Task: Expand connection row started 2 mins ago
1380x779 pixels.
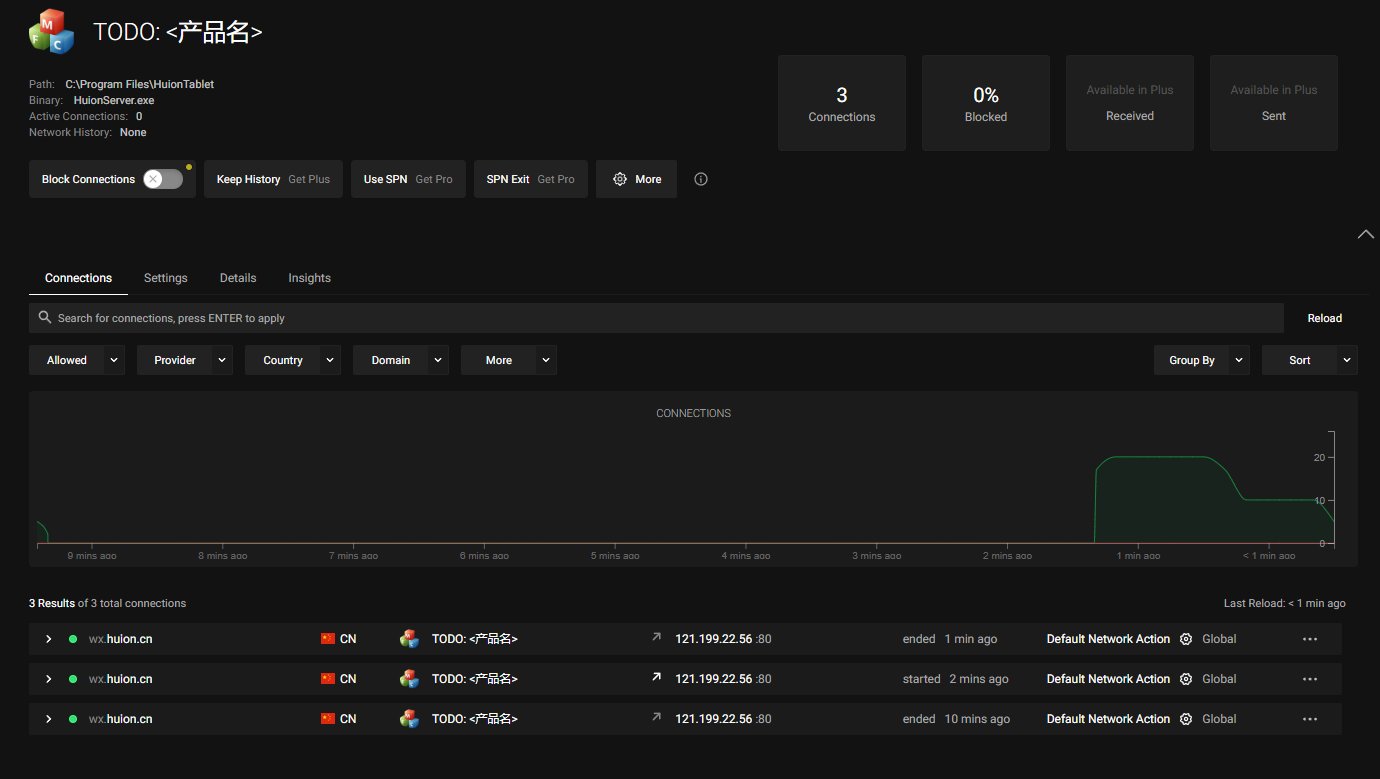Action: click(48, 679)
